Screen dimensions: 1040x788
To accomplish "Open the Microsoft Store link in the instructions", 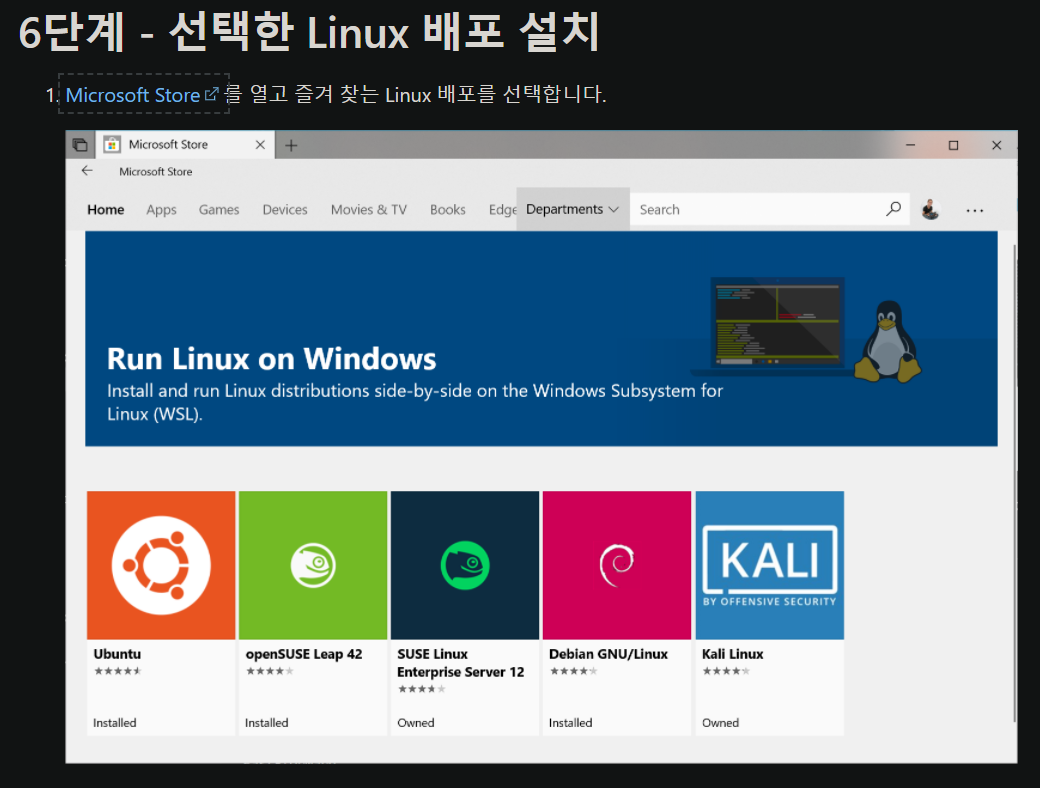I will tap(133, 95).
